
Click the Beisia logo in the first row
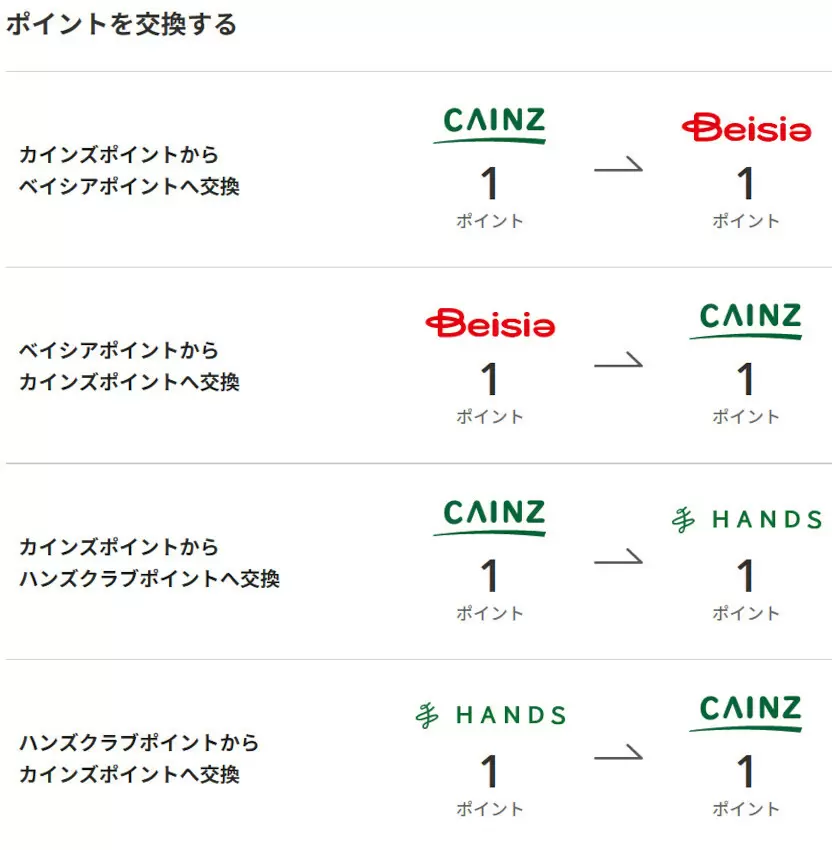pyautogui.click(x=746, y=128)
